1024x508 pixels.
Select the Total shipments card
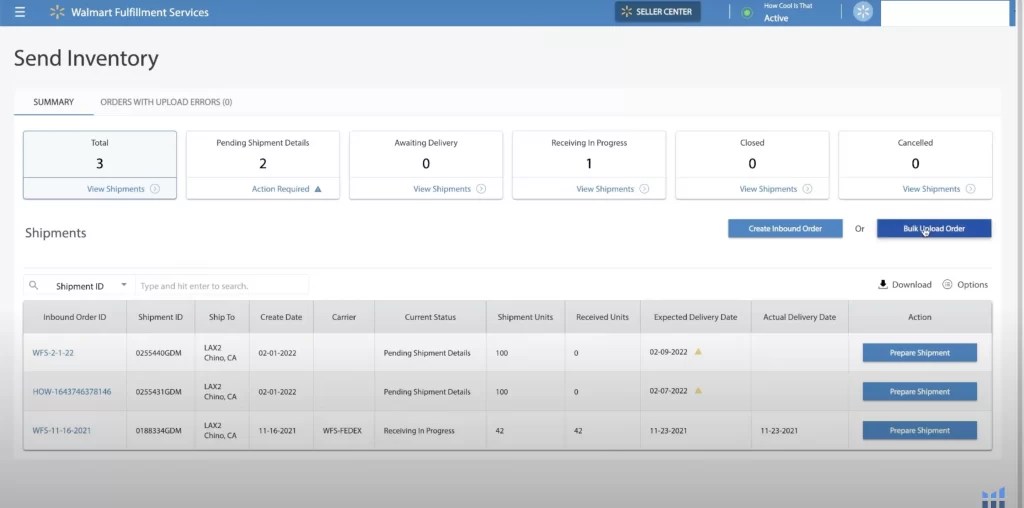(x=100, y=165)
